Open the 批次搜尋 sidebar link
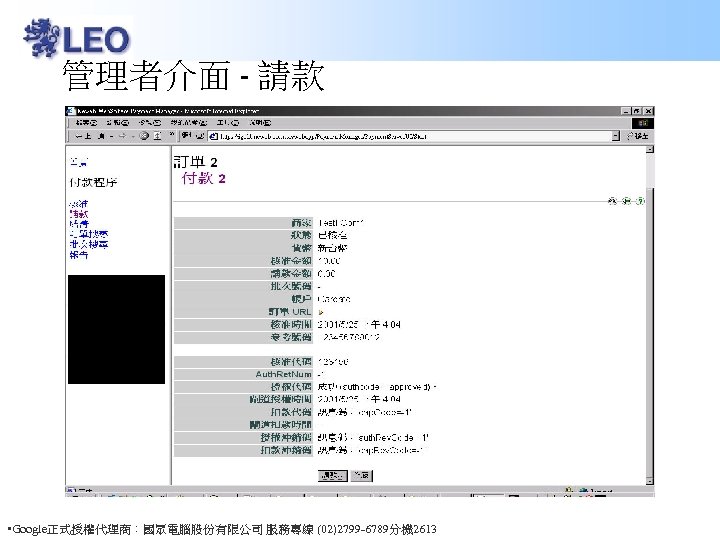This screenshot has width=720, height=540. [89, 244]
